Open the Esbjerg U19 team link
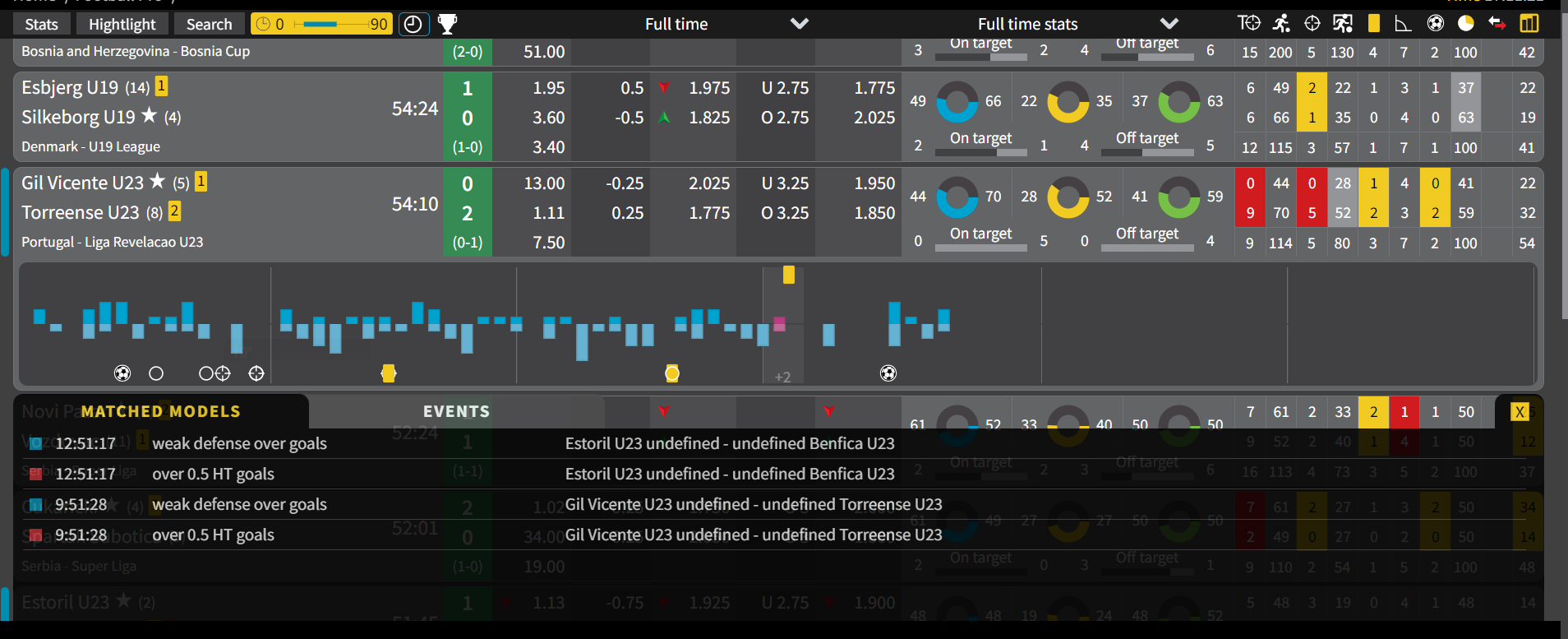 (x=70, y=87)
